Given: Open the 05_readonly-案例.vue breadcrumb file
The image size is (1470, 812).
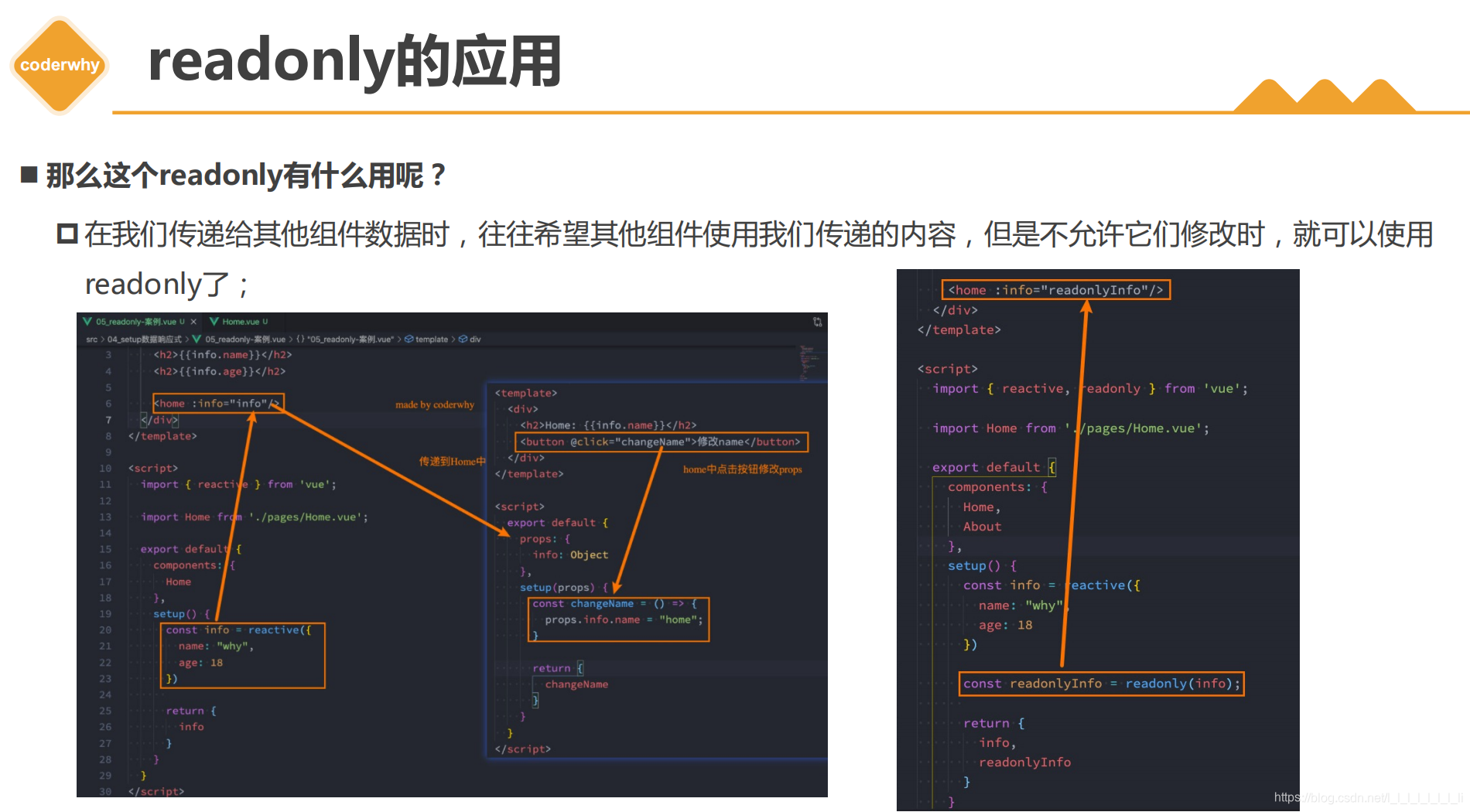Looking at the screenshot, I should click(245, 339).
